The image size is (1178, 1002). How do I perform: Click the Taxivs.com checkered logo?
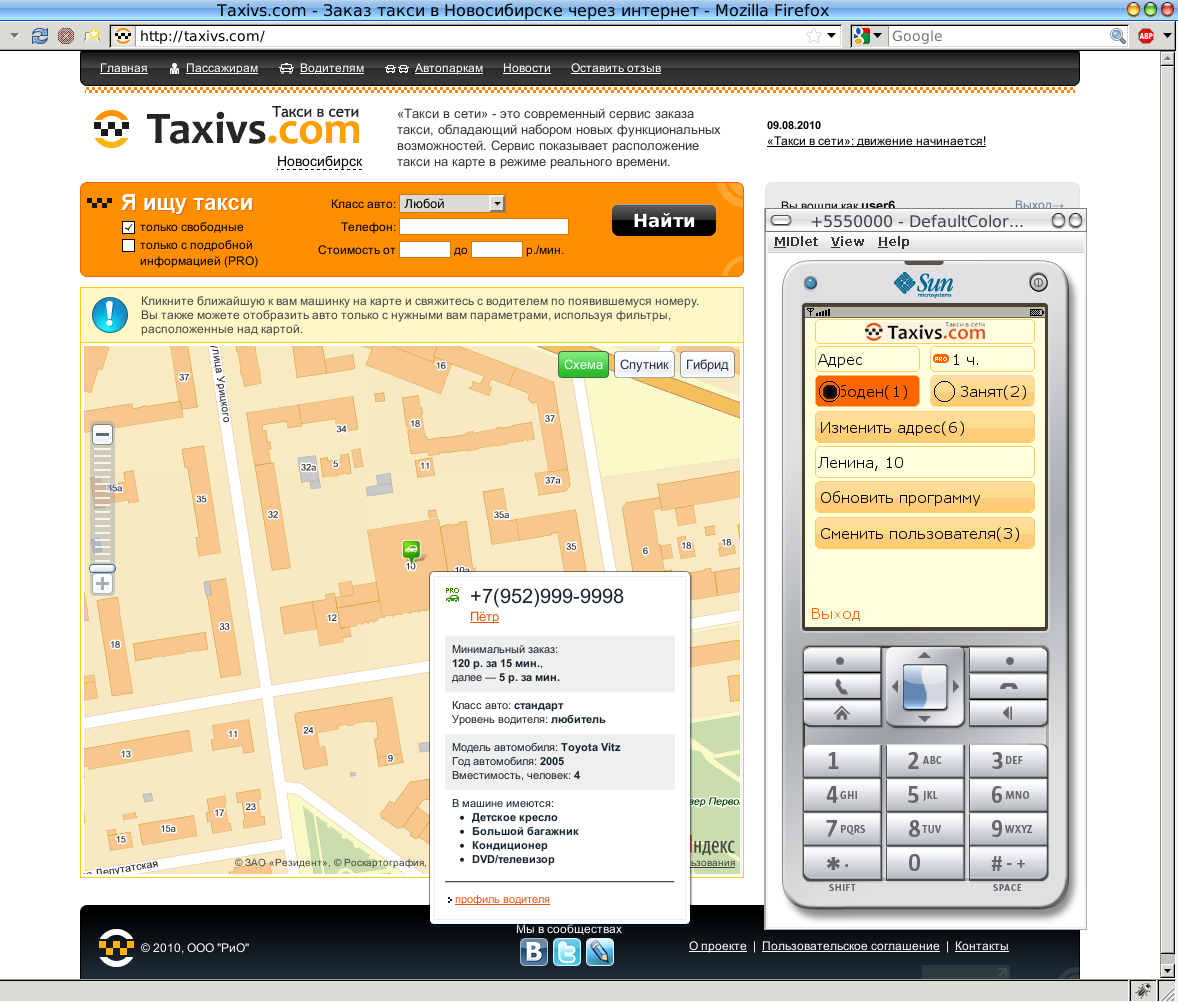pyautogui.click(x=113, y=130)
